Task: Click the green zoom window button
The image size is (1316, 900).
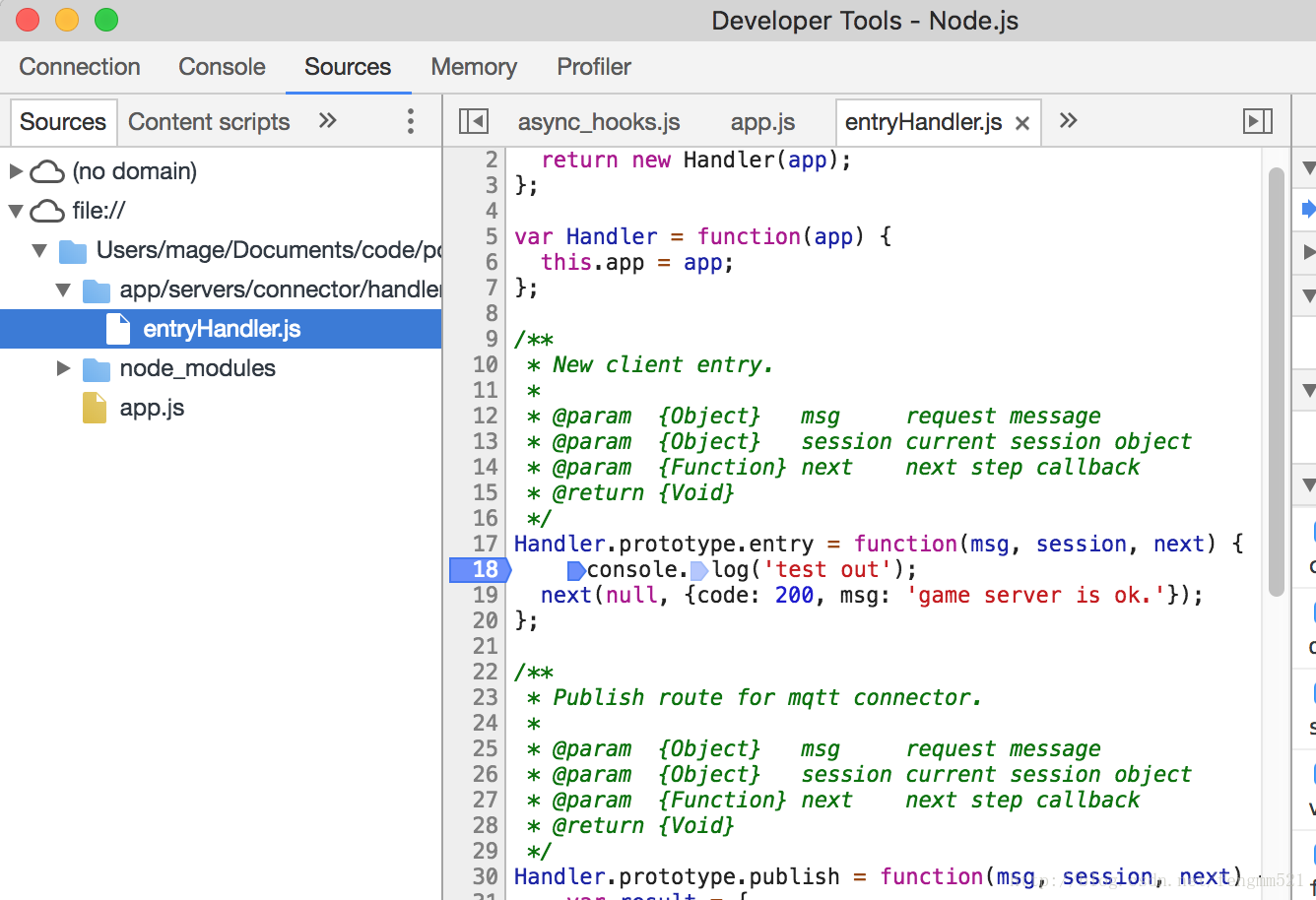Action: [106, 20]
